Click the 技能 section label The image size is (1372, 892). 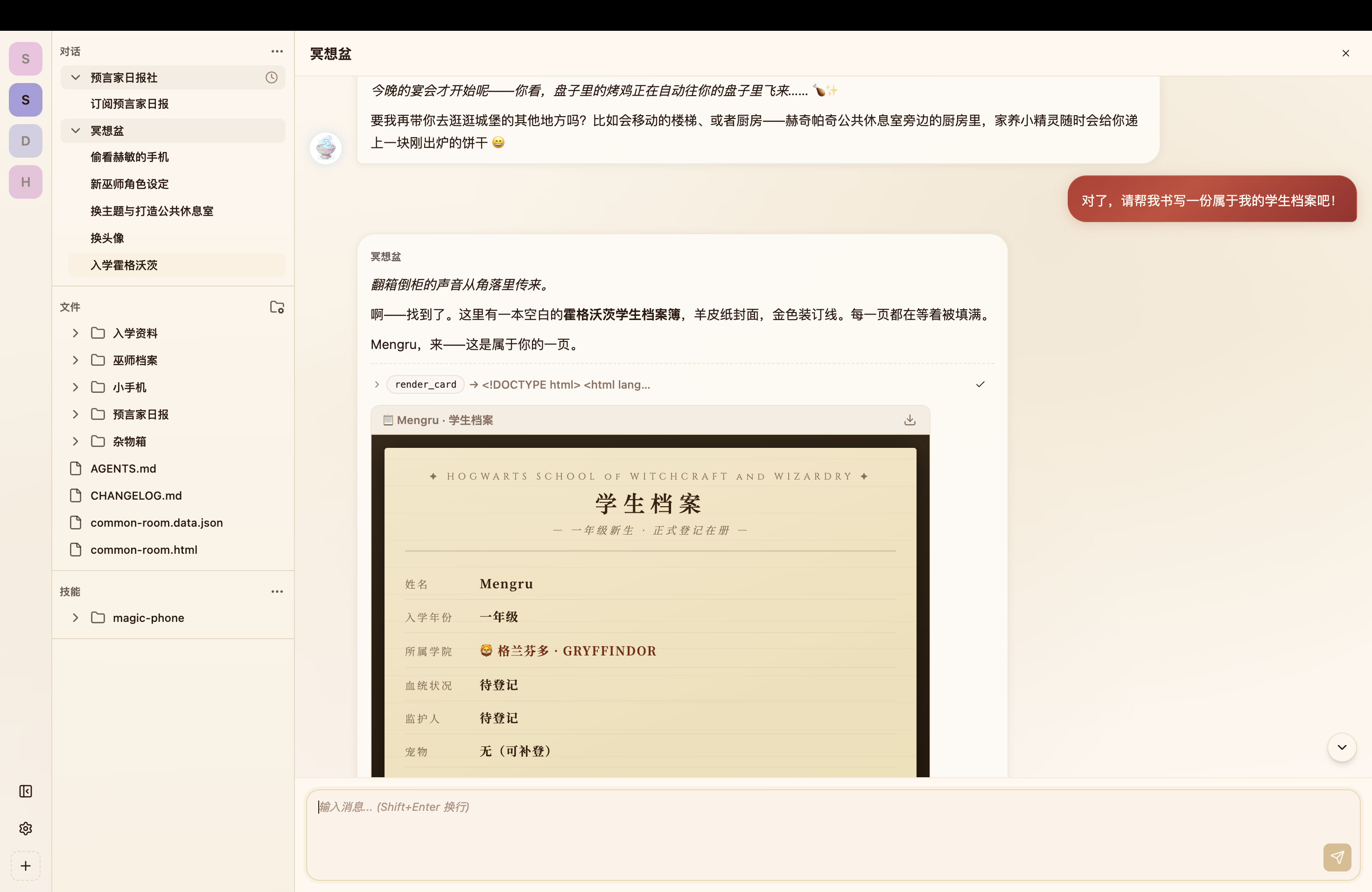[x=70, y=592]
